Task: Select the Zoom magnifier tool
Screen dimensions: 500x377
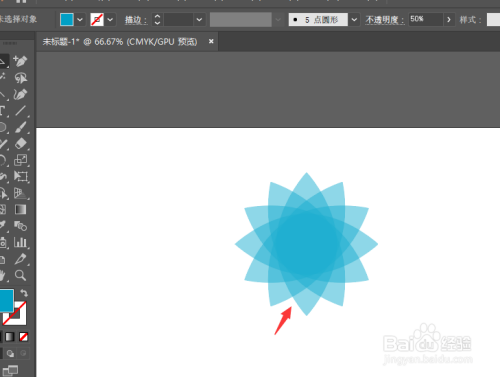Action: coord(20,275)
